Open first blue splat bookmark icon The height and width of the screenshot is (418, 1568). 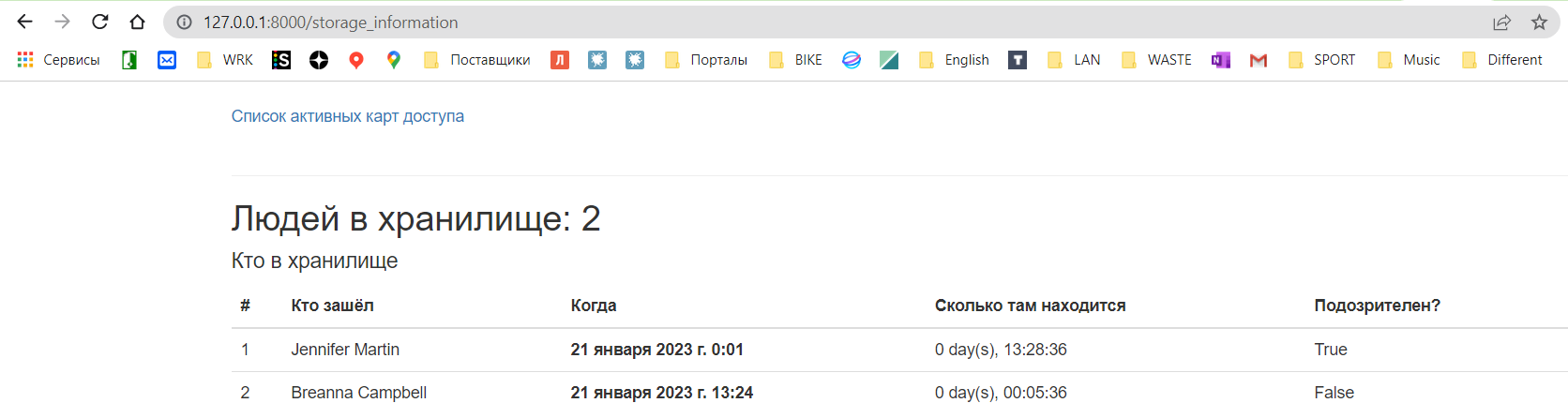597,60
